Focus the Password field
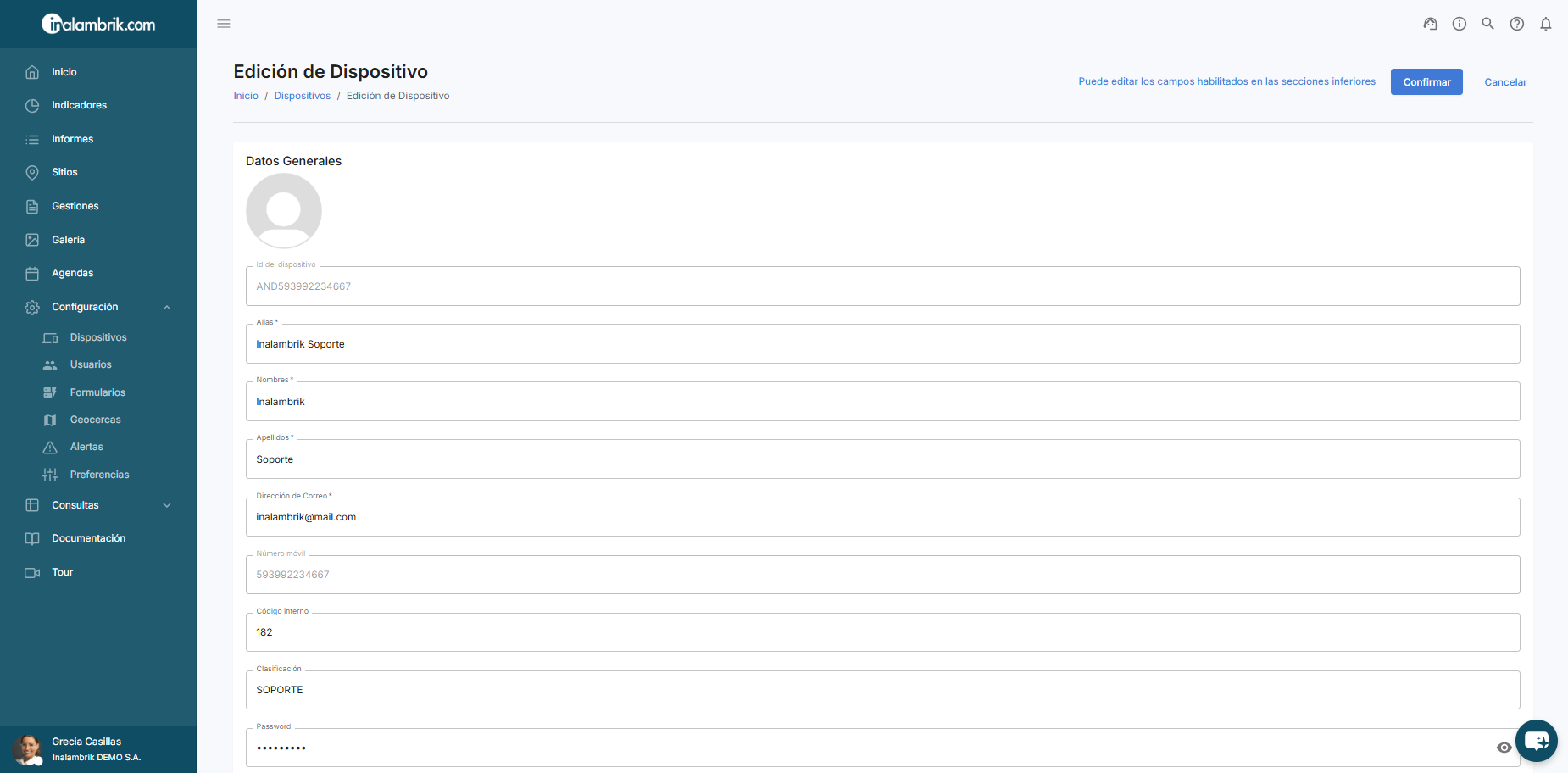Image resolution: width=1568 pixels, height=773 pixels. (x=882, y=748)
